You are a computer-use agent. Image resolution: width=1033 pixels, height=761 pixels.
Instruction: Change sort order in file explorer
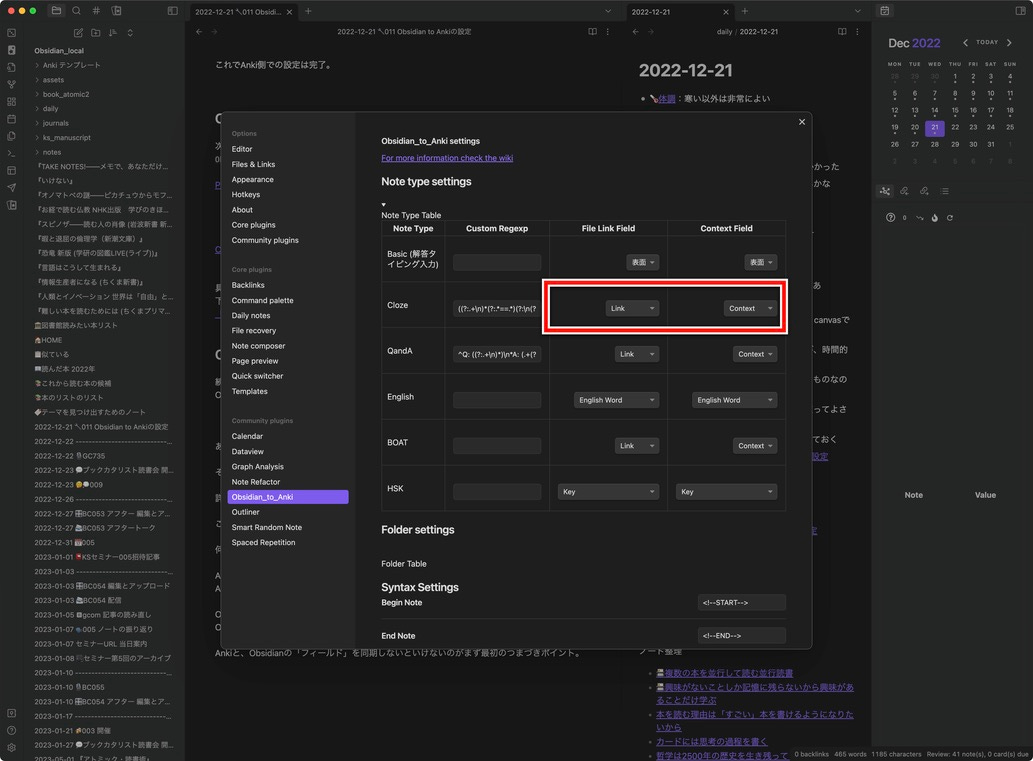tap(113, 32)
